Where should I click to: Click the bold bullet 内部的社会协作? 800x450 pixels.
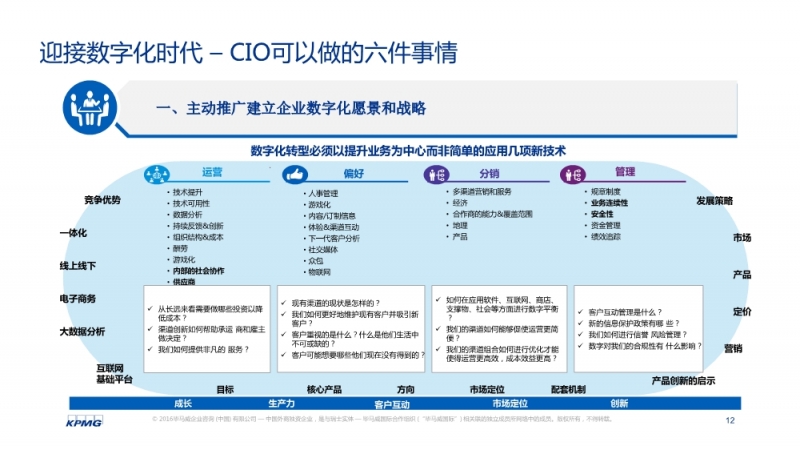pos(198,271)
